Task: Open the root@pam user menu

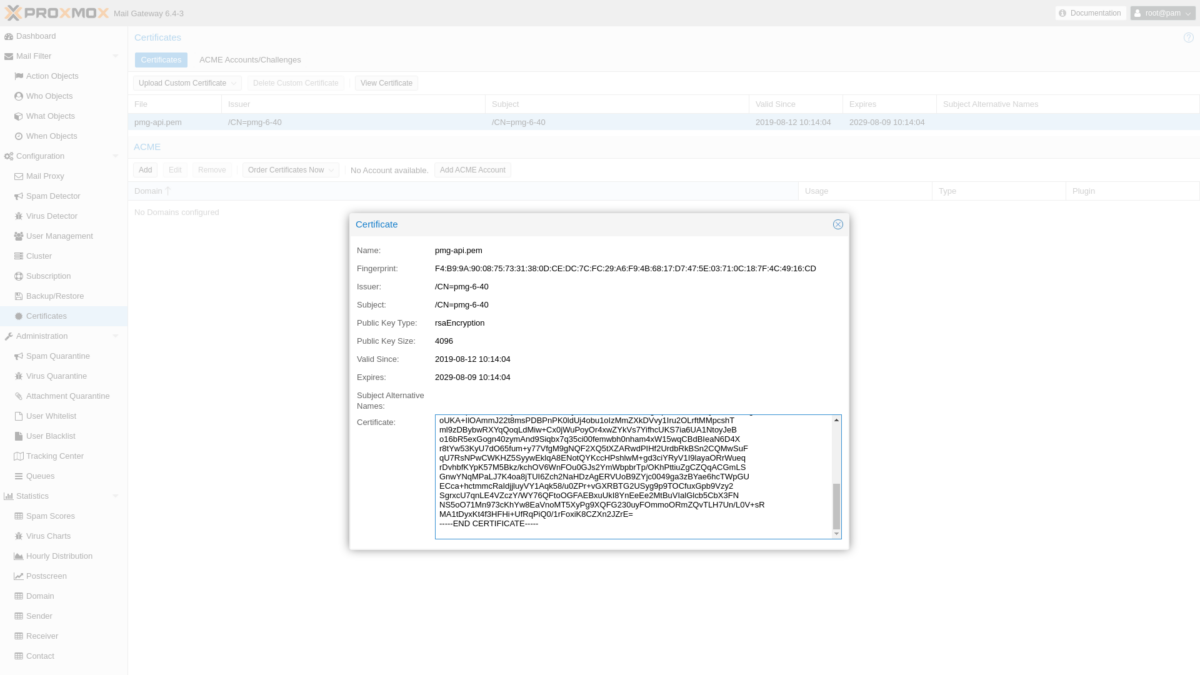Action: coord(1165,13)
